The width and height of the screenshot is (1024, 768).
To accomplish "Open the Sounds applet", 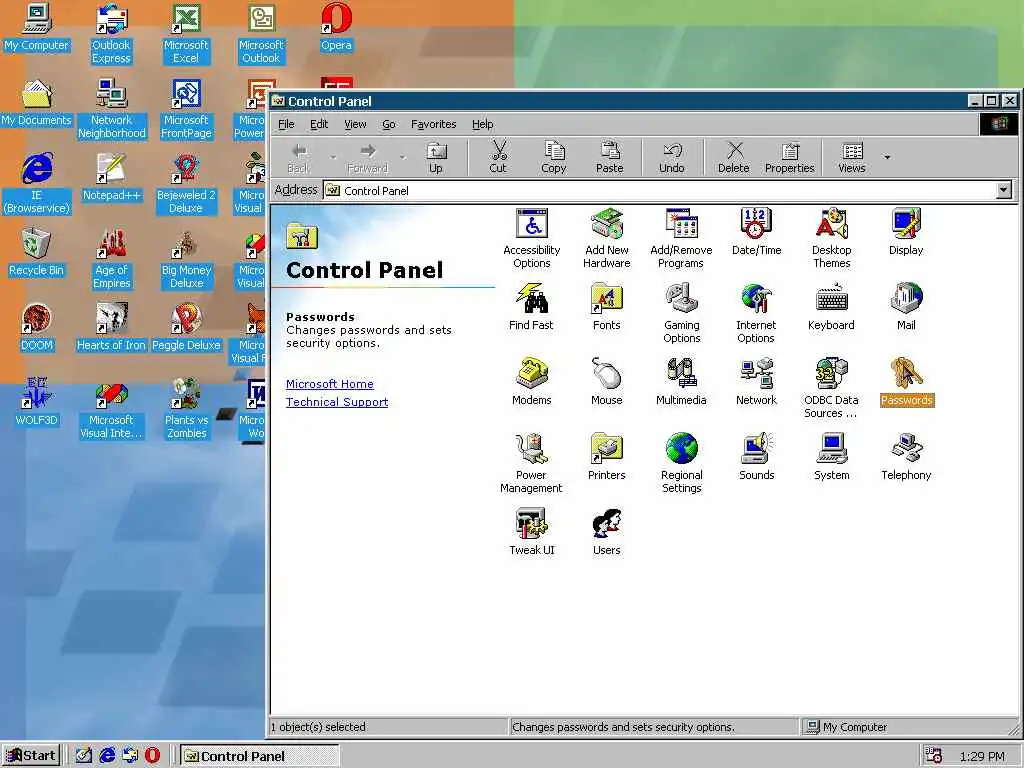I will click(x=756, y=457).
